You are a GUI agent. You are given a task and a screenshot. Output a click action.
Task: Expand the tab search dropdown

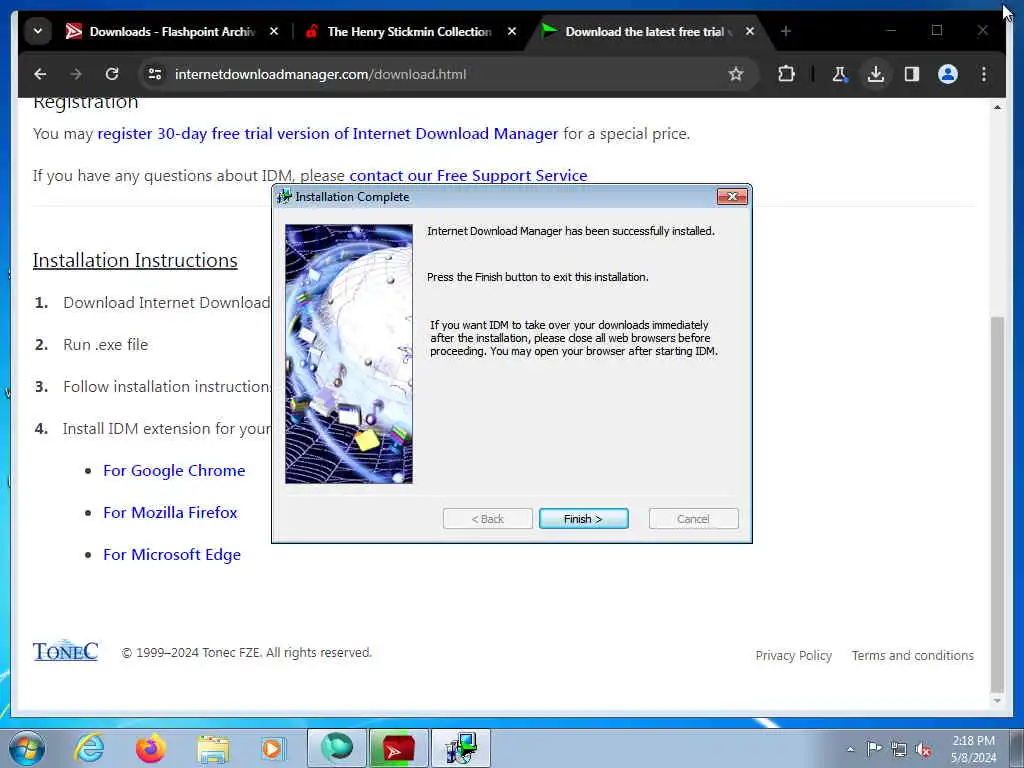pyautogui.click(x=38, y=31)
